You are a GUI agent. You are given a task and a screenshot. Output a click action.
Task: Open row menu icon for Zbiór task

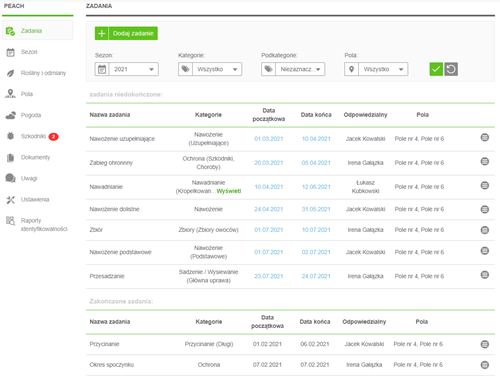click(485, 230)
